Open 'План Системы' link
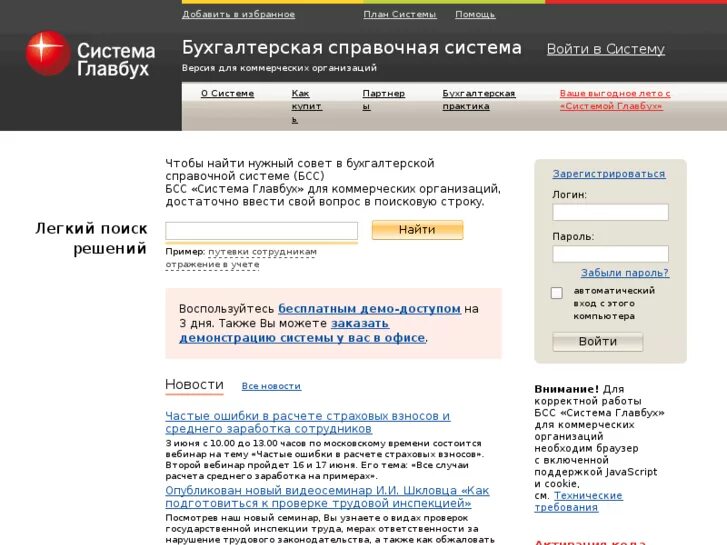 point(400,14)
